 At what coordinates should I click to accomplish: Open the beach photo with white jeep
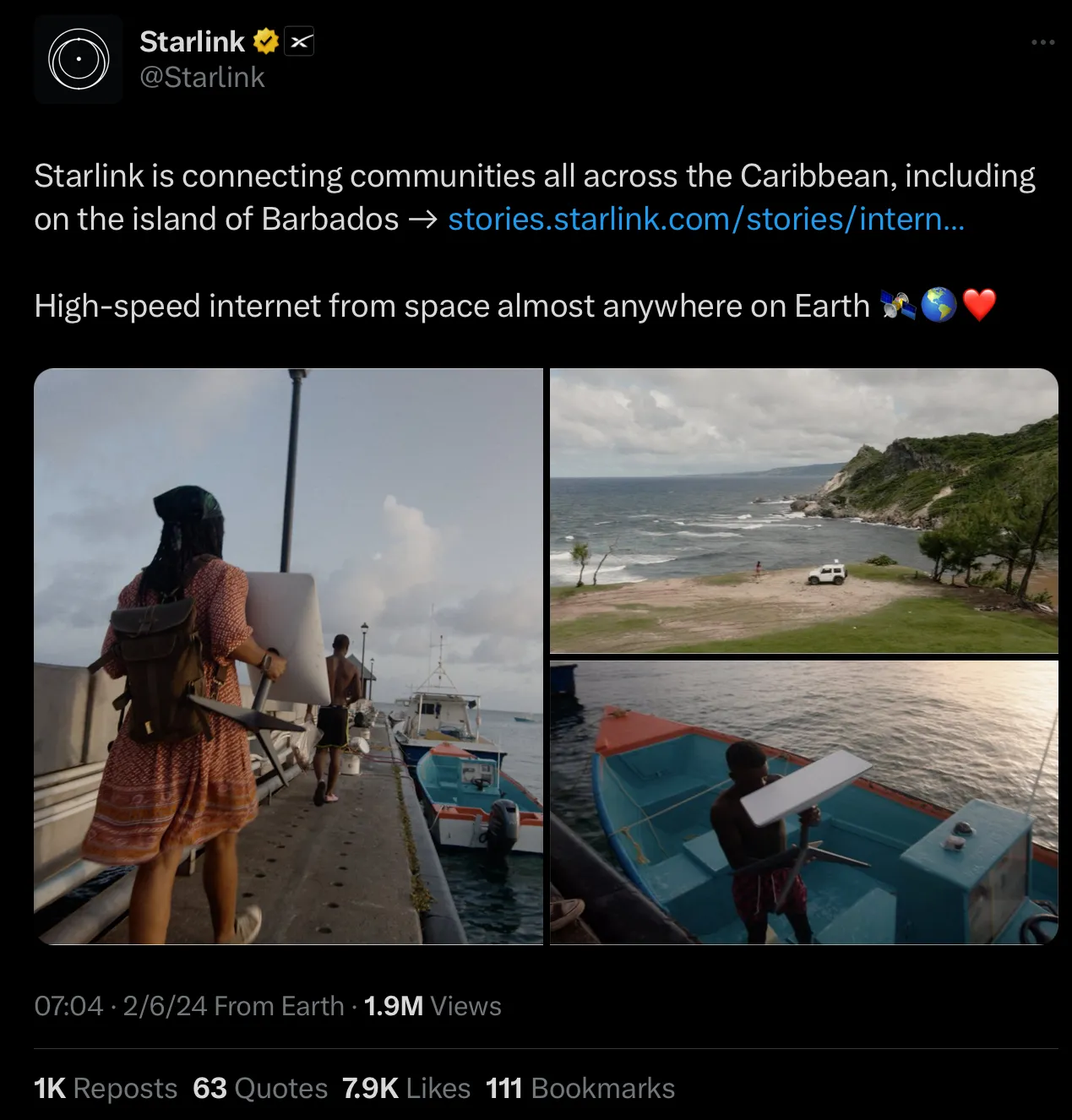(x=803, y=510)
